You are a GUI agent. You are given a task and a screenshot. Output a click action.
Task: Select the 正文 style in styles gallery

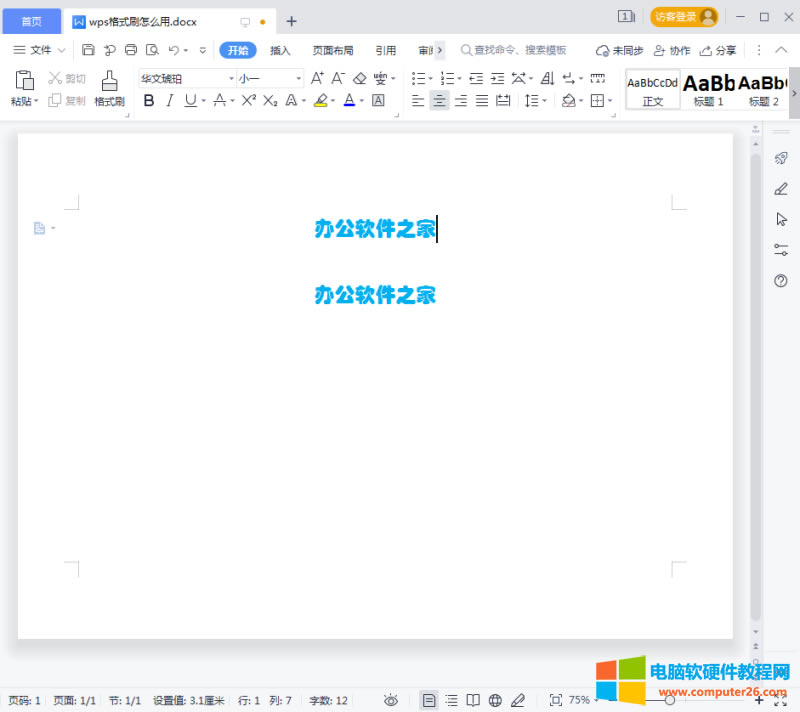[x=652, y=88]
